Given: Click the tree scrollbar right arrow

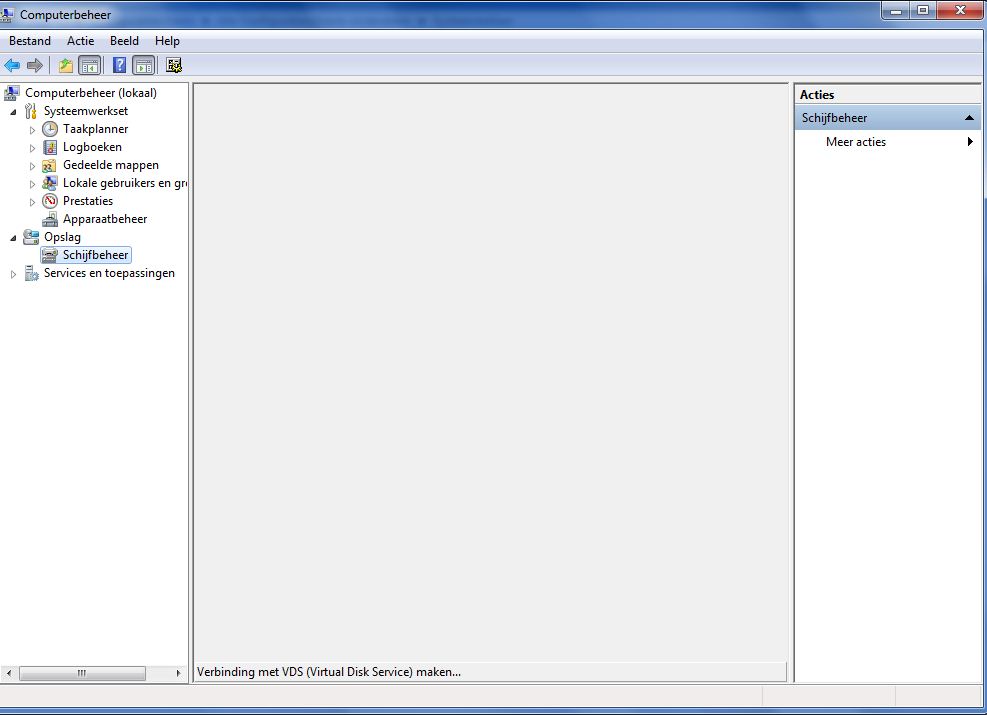Looking at the screenshot, I should 179,673.
